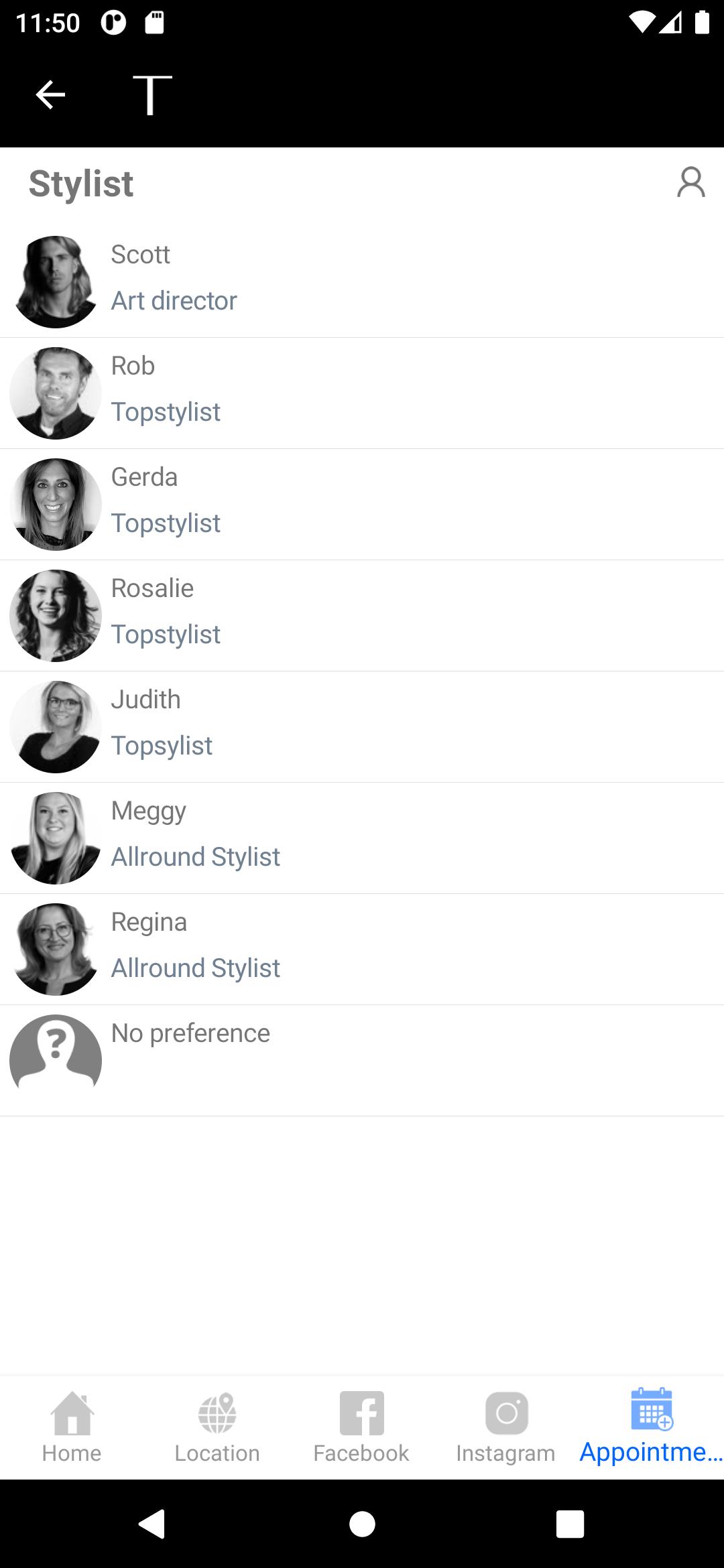Tap the T logo in the header

click(152, 94)
